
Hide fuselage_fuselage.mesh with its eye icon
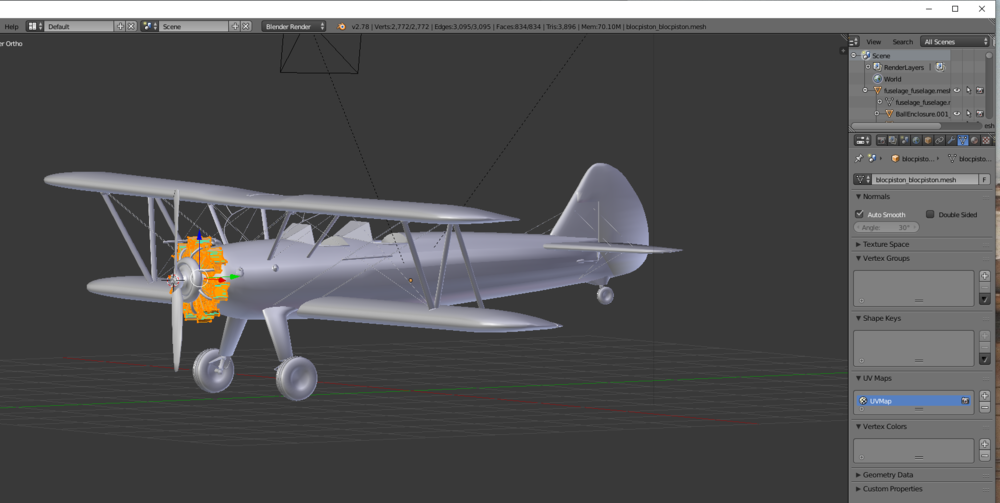pyautogui.click(x=957, y=91)
